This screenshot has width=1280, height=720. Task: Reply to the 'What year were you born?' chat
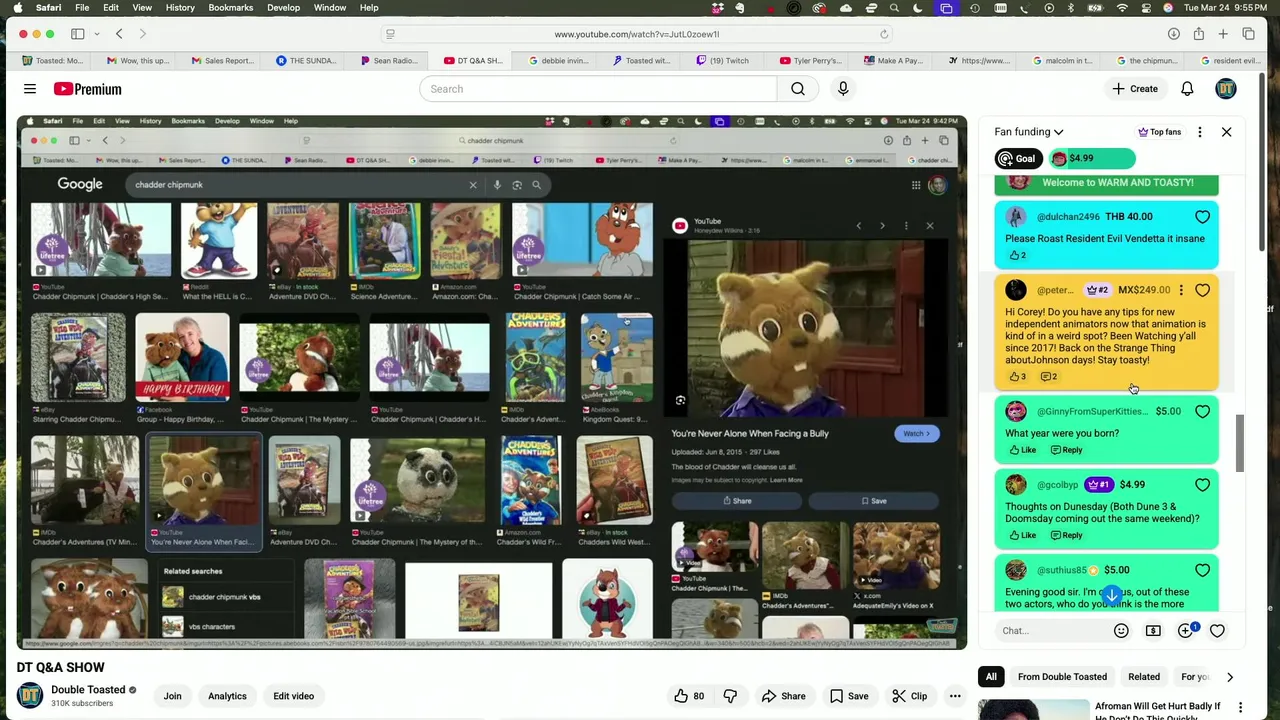tap(1067, 450)
